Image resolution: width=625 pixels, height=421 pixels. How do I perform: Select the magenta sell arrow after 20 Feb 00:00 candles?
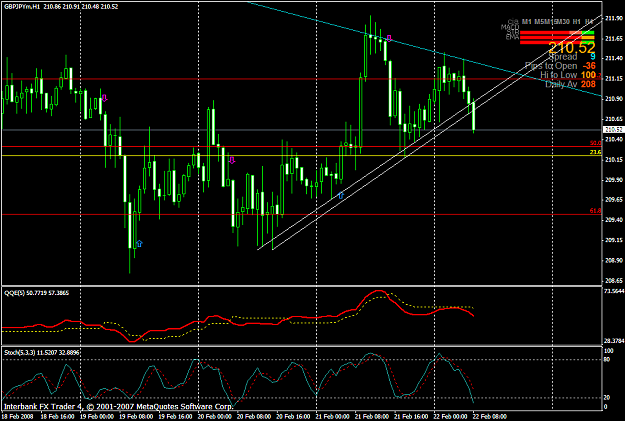(x=232, y=160)
